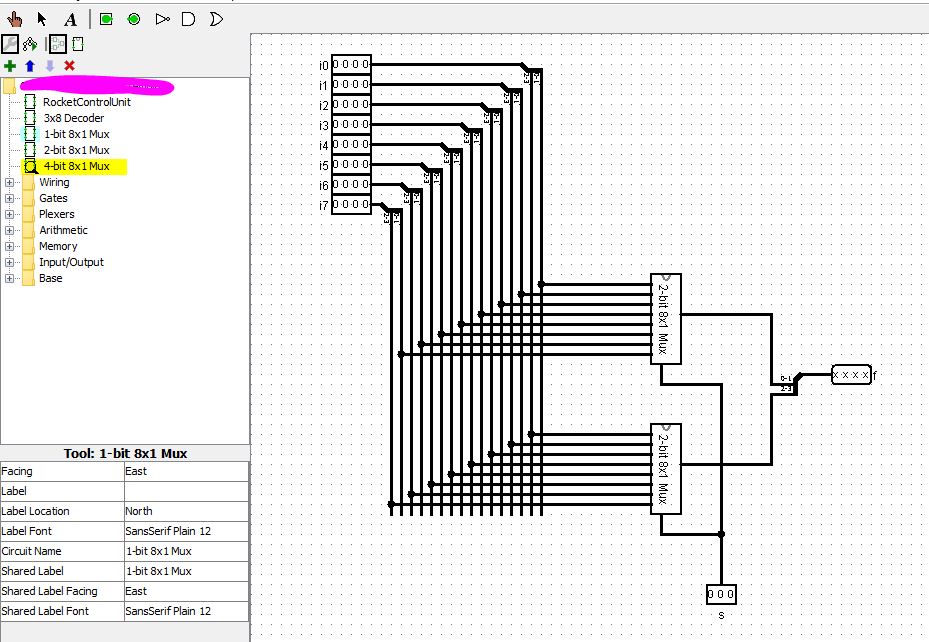This screenshot has width=929, height=642.
Task: Edit the Circuit Name value field
Action: [186, 551]
